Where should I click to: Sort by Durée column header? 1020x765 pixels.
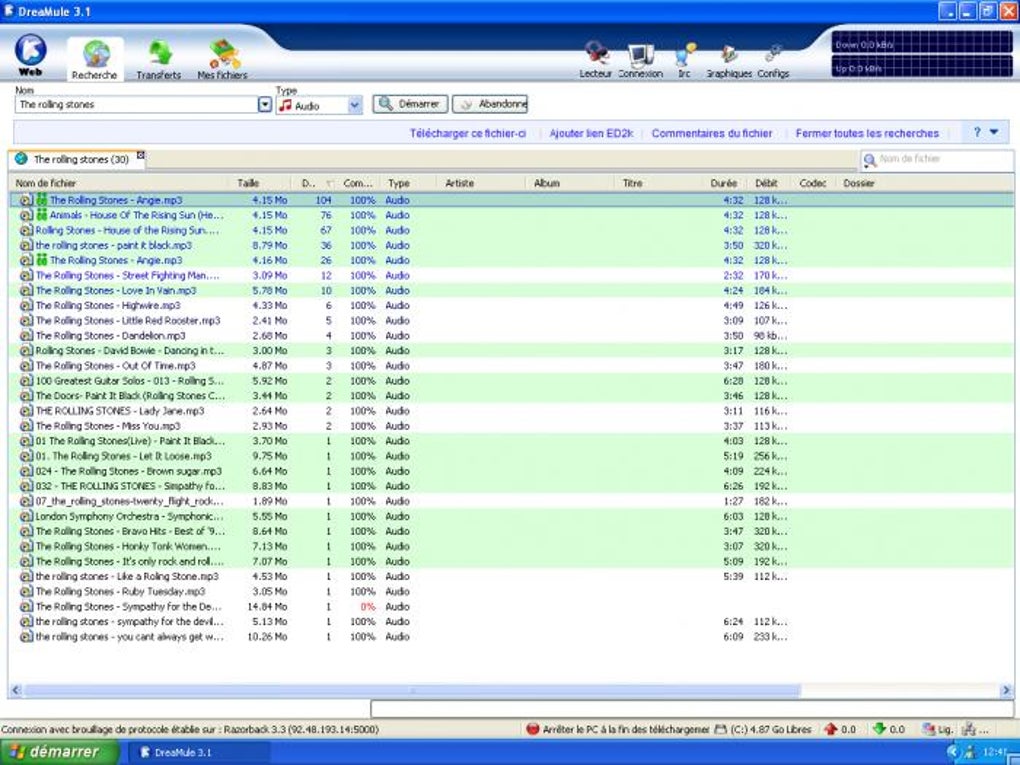click(724, 183)
